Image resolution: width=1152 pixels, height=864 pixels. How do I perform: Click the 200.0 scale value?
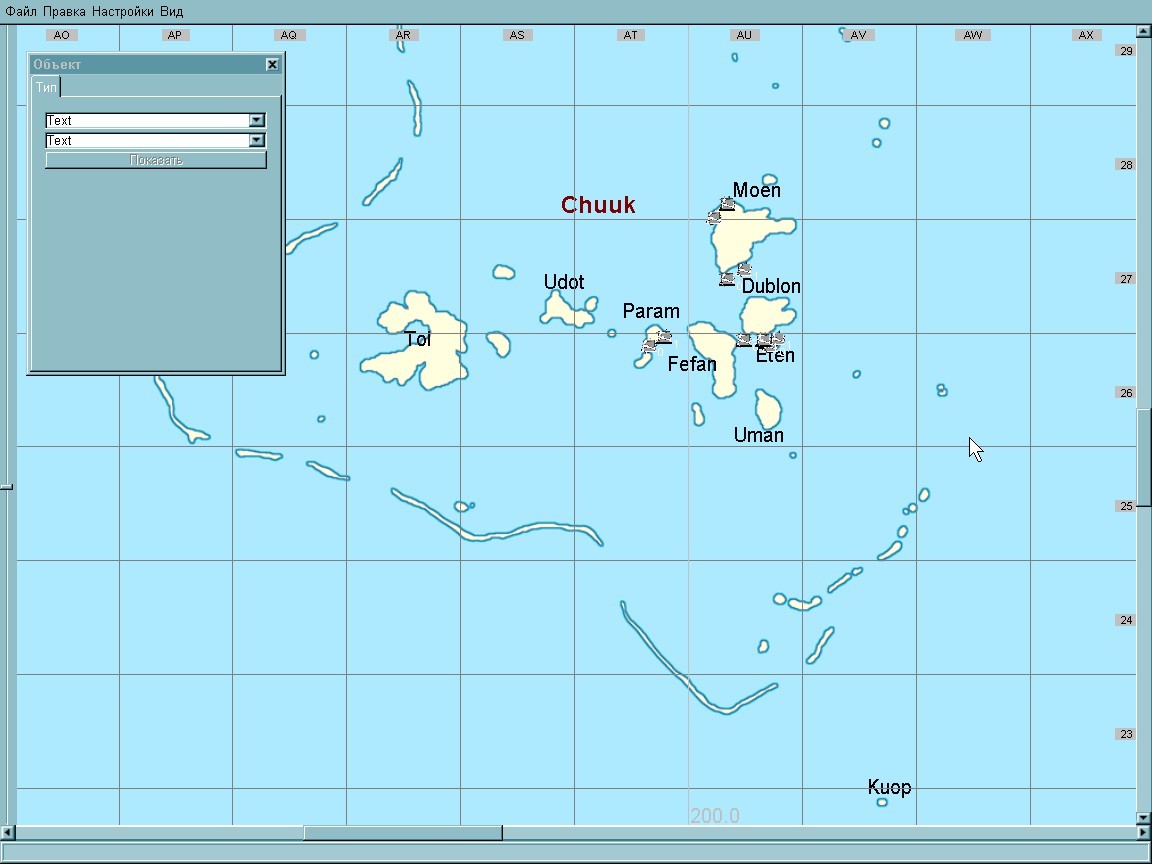715,816
